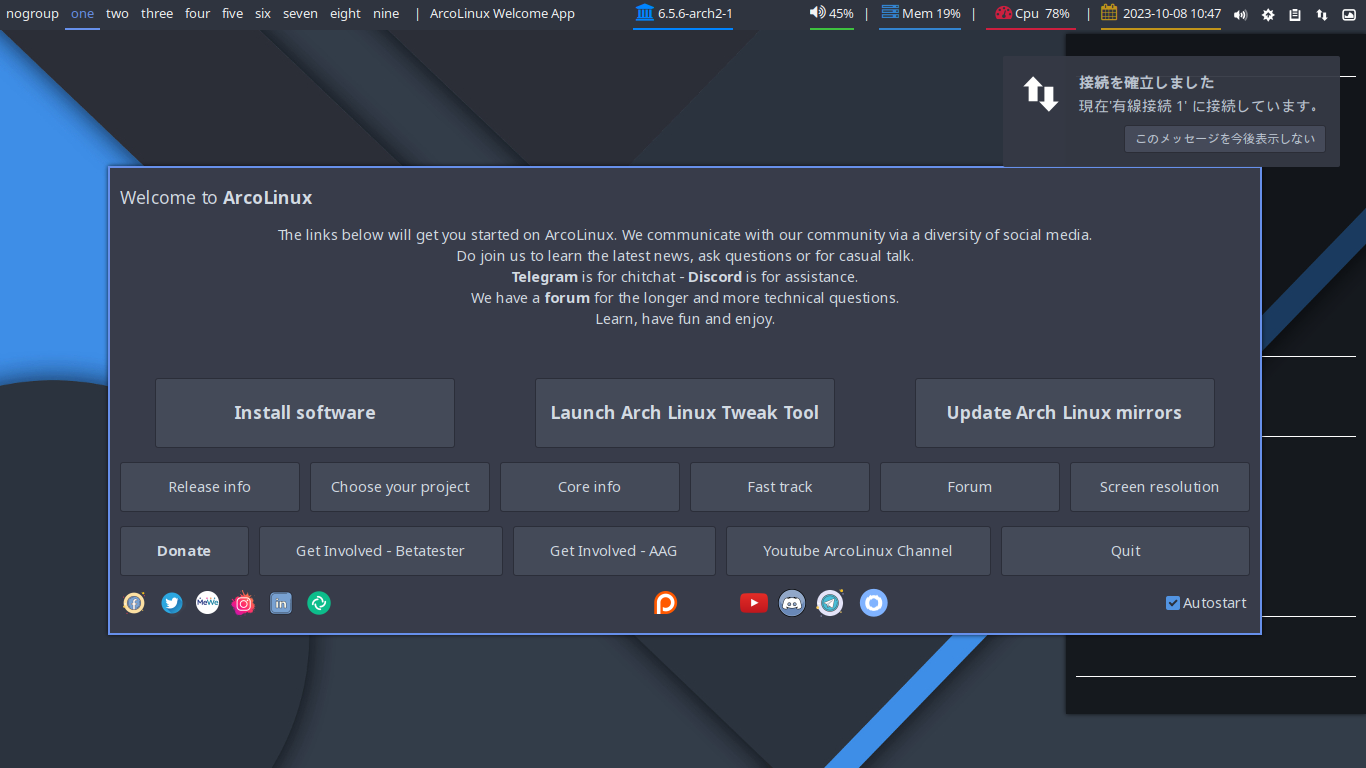1366x768 pixels.
Task: Open the Forum button
Action: pyautogui.click(x=970, y=487)
